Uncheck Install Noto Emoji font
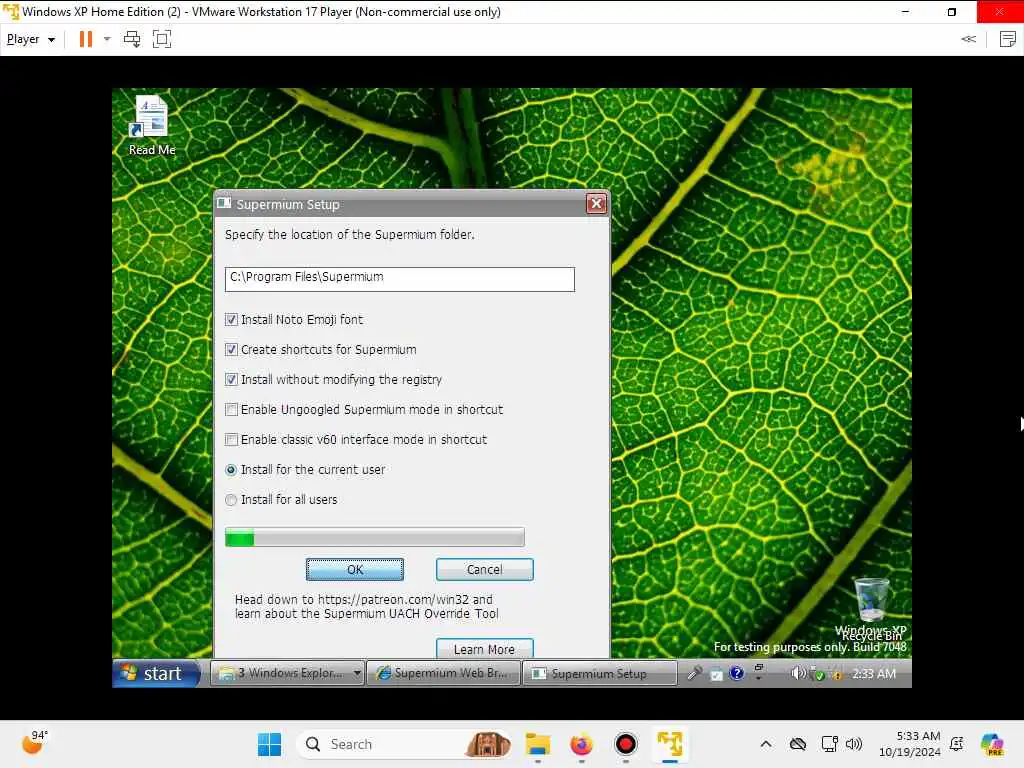This screenshot has height=768, width=1024. (x=231, y=319)
